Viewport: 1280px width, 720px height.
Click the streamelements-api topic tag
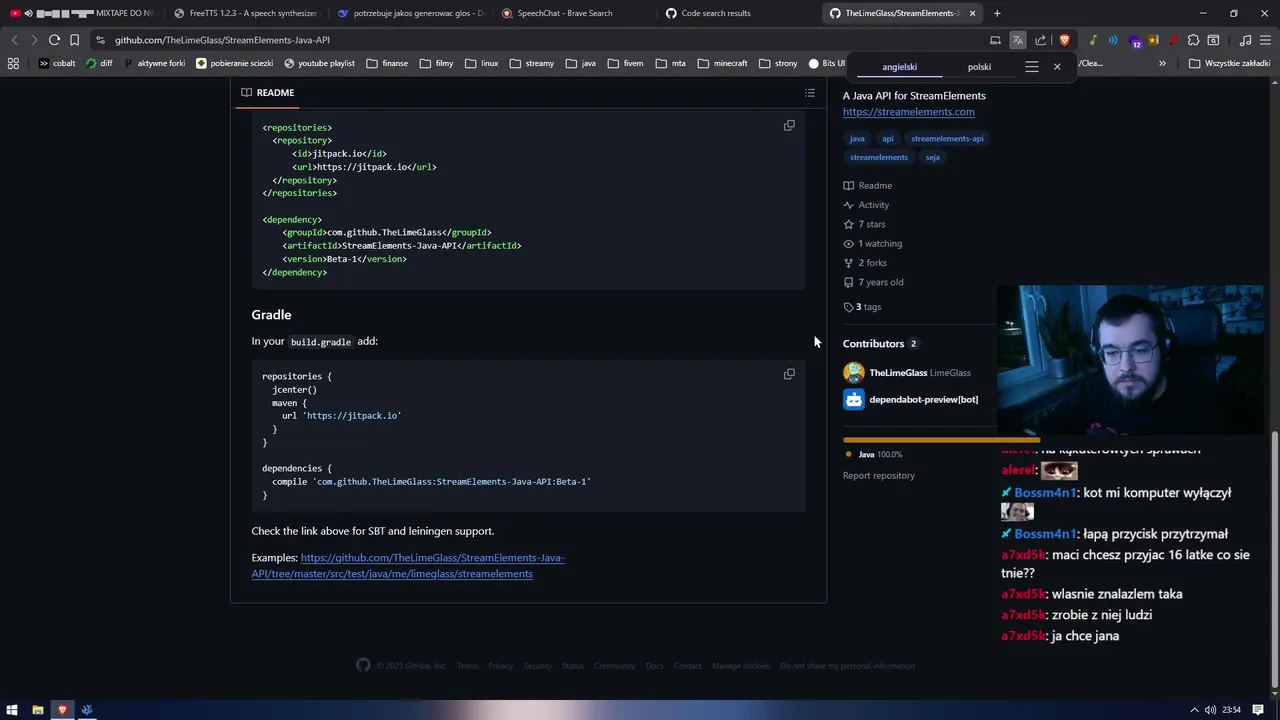click(x=947, y=139)
